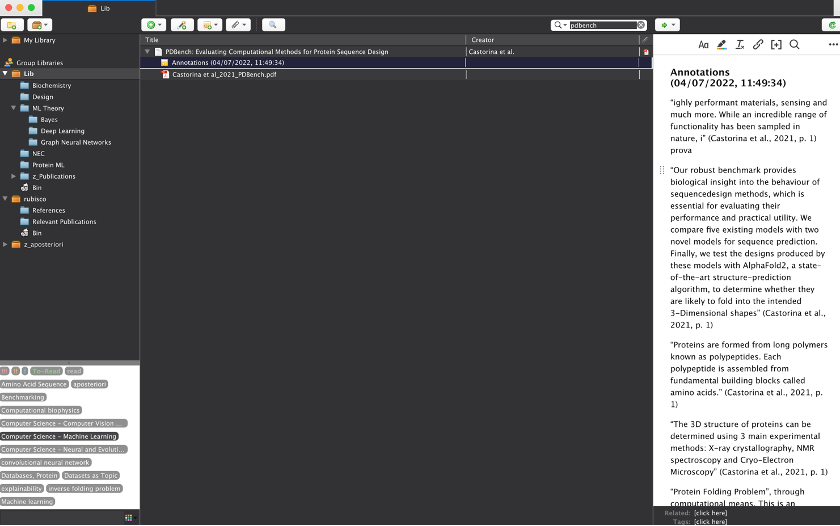Image resolution: width=840 pixels, height=526 pixels.
Task: Toggle the blue ! tag filter
Action: 25,371
